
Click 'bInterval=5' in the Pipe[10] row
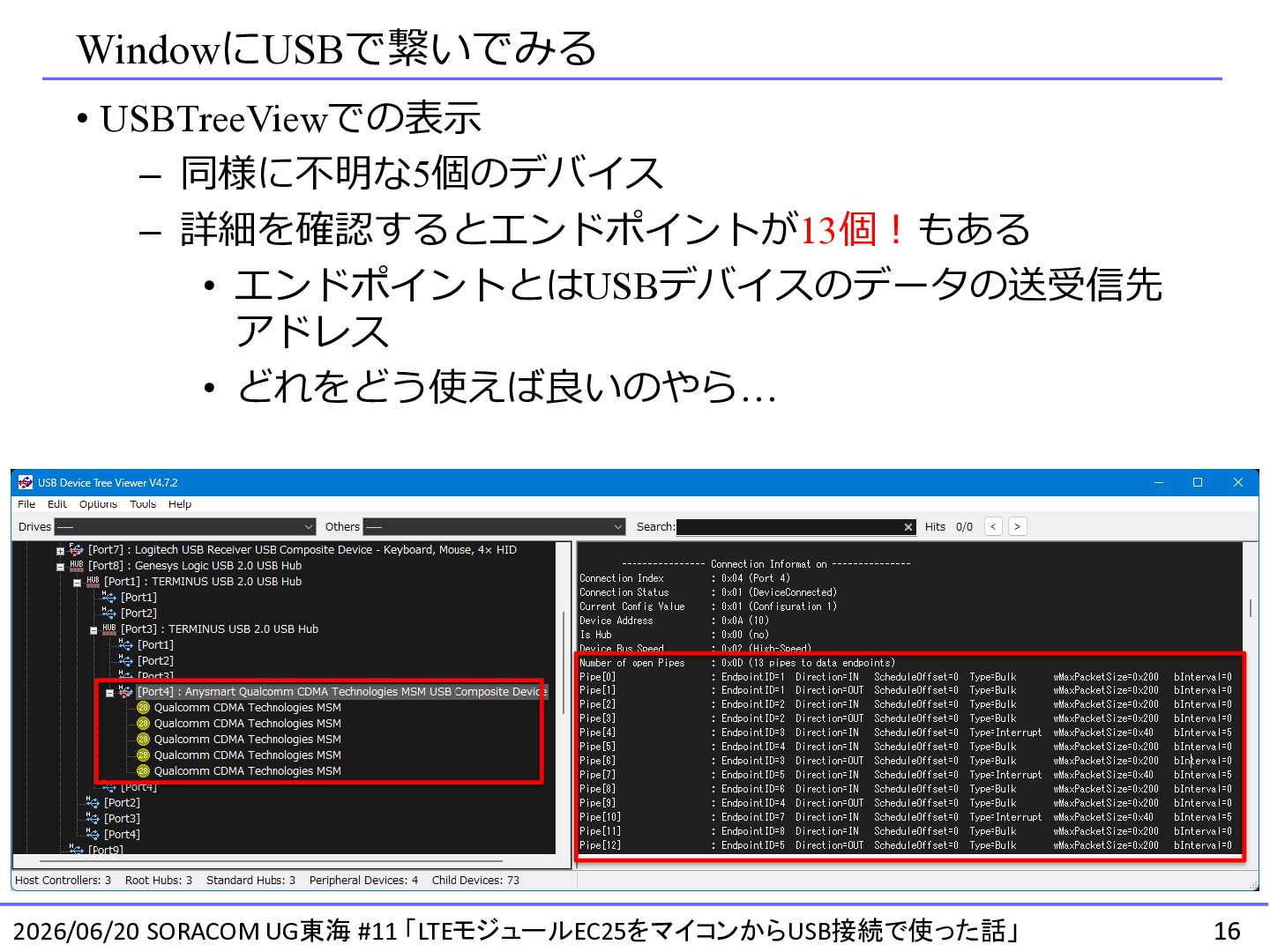[1202, 818]
